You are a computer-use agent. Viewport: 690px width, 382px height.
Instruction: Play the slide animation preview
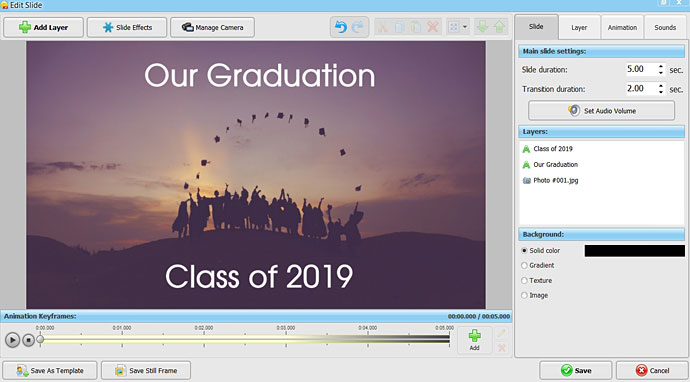[12, 340]
